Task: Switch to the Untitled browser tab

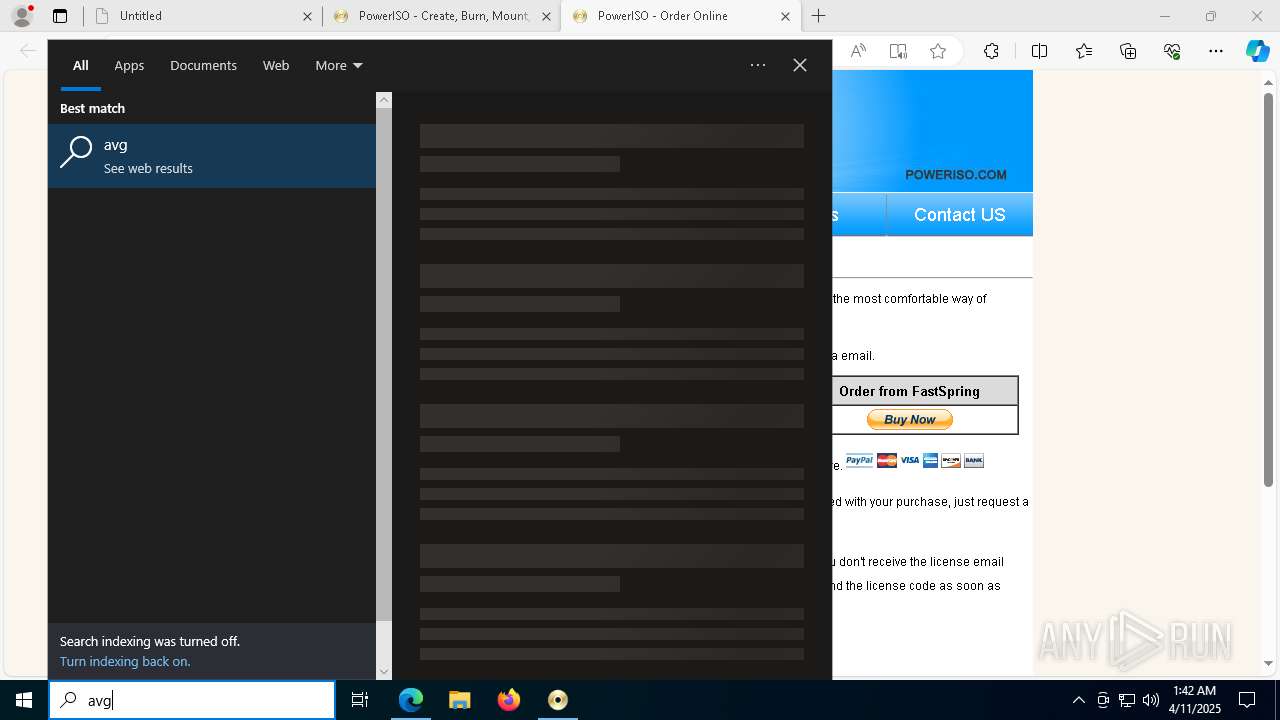Action: (204, 16)
